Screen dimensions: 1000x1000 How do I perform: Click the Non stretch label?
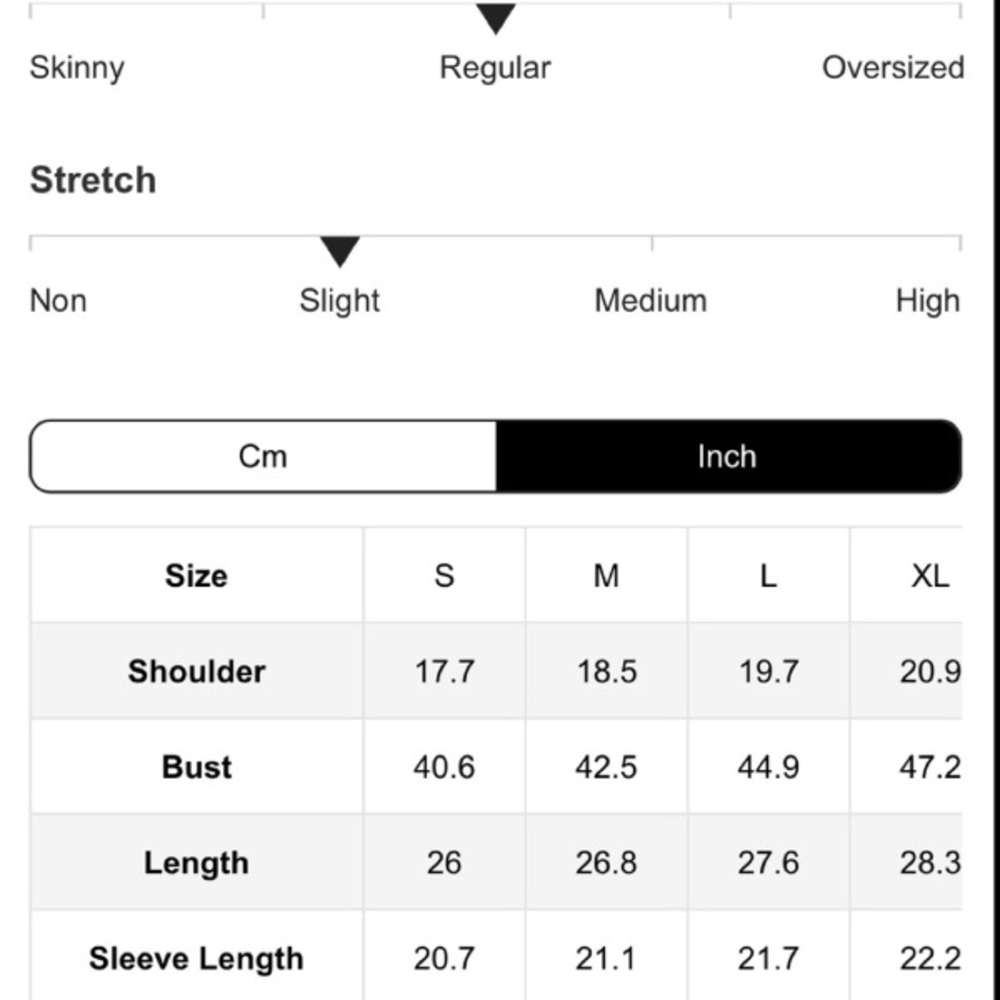click(58, 300)
